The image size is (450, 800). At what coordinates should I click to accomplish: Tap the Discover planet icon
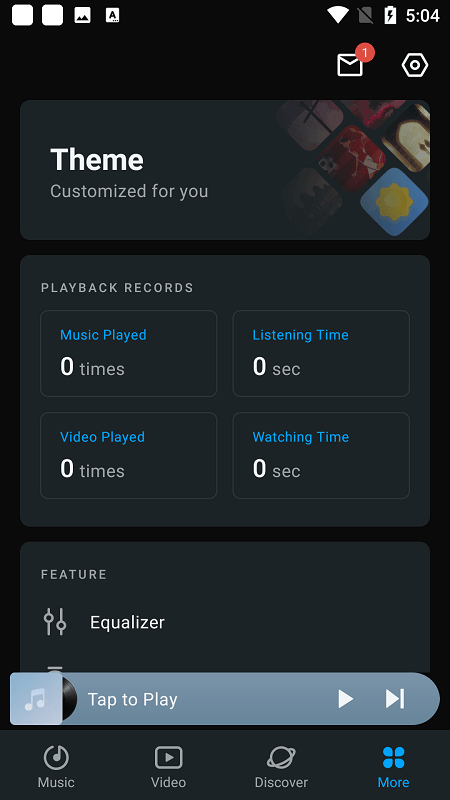281,757
